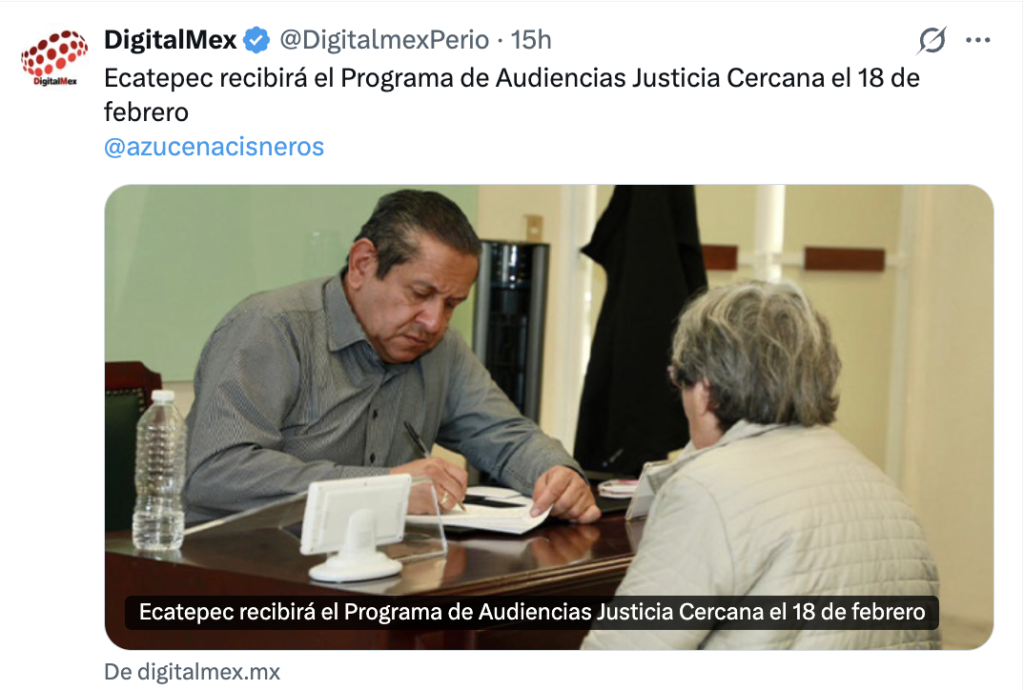Open the three-dot more options menu
The image size is (1024, 690).
coord(978,40)
